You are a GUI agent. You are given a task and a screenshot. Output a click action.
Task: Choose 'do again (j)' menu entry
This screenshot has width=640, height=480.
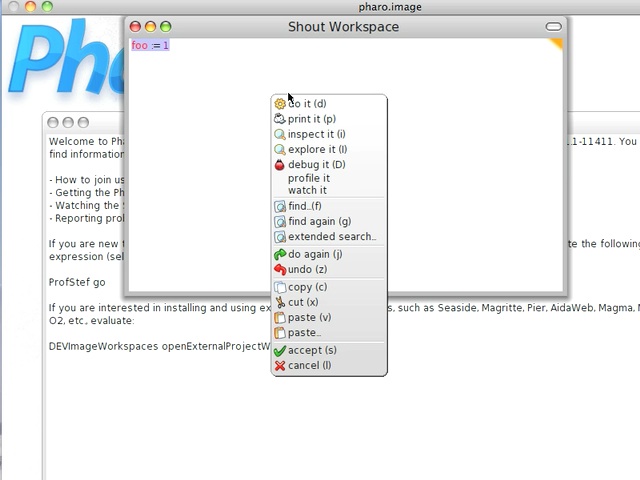click(329, 254)
